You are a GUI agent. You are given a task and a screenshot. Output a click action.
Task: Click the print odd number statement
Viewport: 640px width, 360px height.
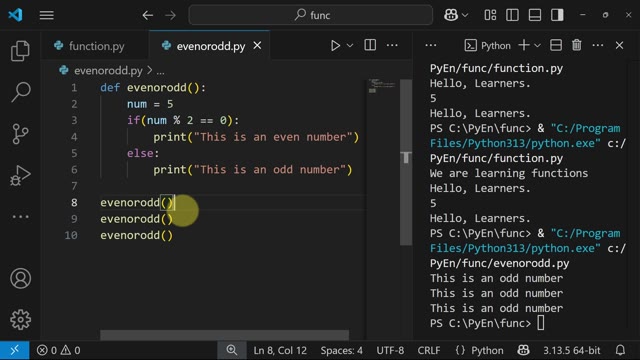pos(253,170)
